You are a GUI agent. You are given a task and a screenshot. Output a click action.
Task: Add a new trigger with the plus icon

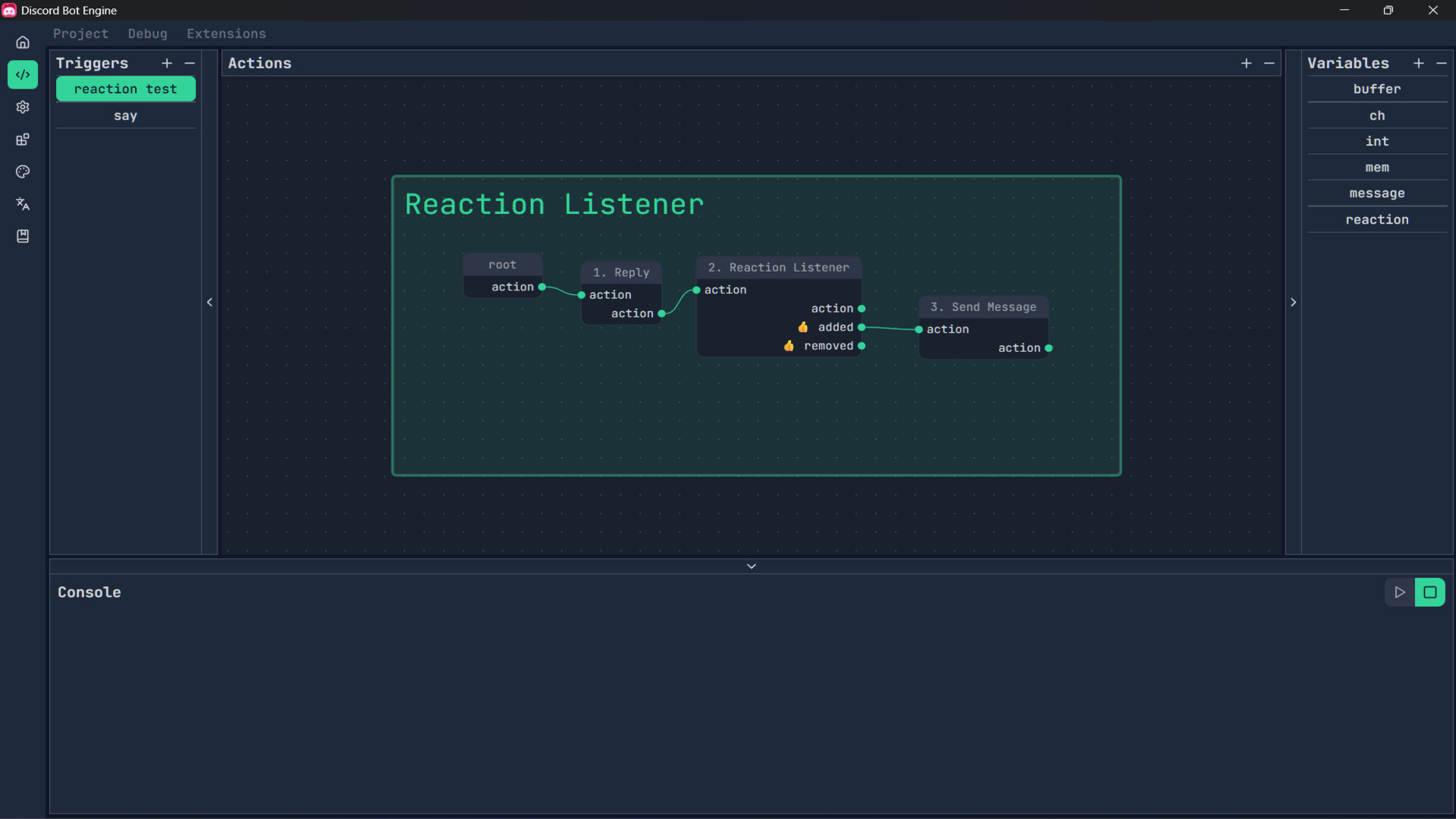click(x=167, y=63)
